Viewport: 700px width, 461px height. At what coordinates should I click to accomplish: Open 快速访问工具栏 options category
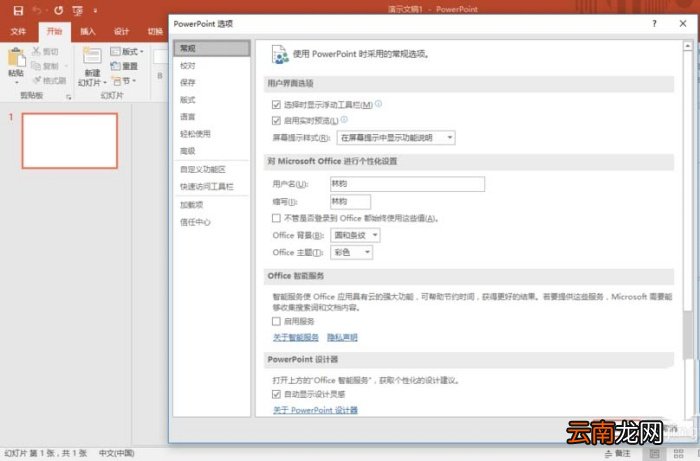(x=212, y=187)
